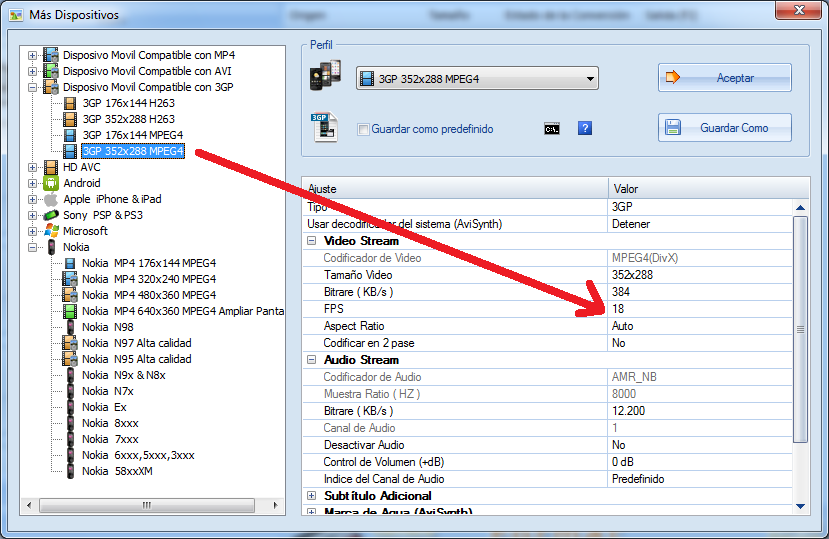Enable Guardar como predefinido checkbox
Screen dimensions: 829x539
pyautogui.click(x=363, y=129)
